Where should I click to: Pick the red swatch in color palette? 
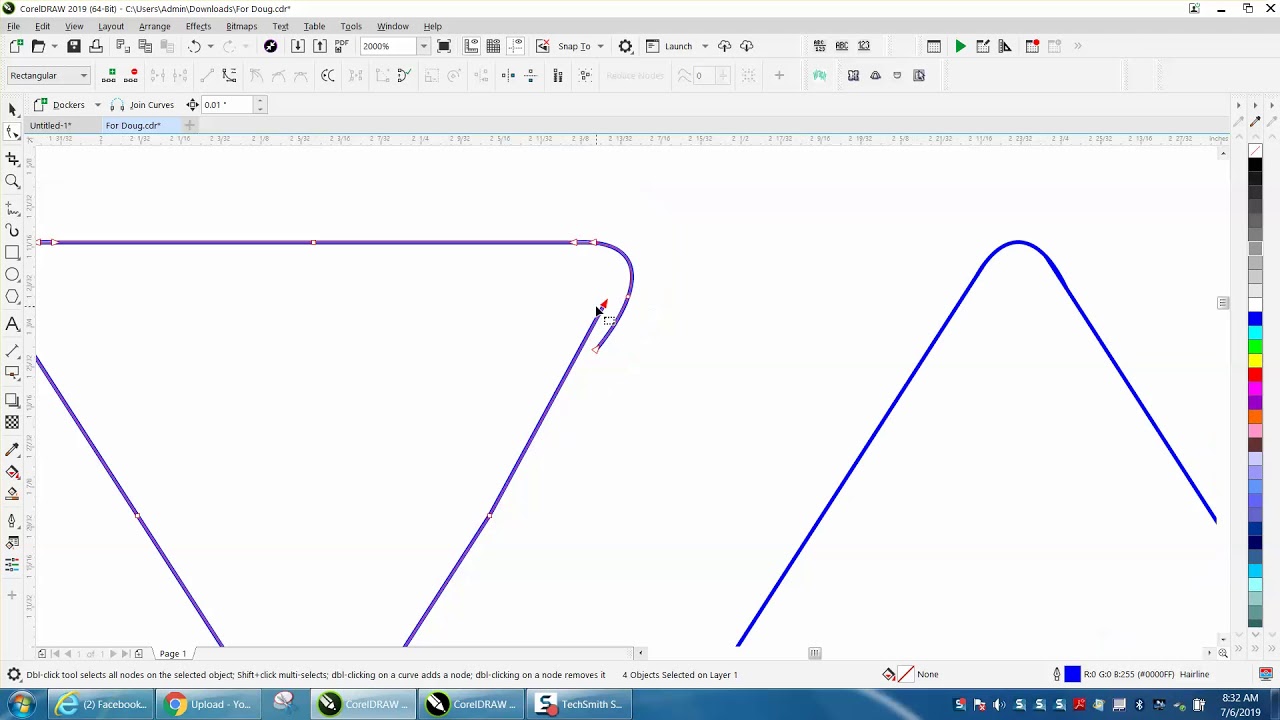click(x=1255, y=375)
